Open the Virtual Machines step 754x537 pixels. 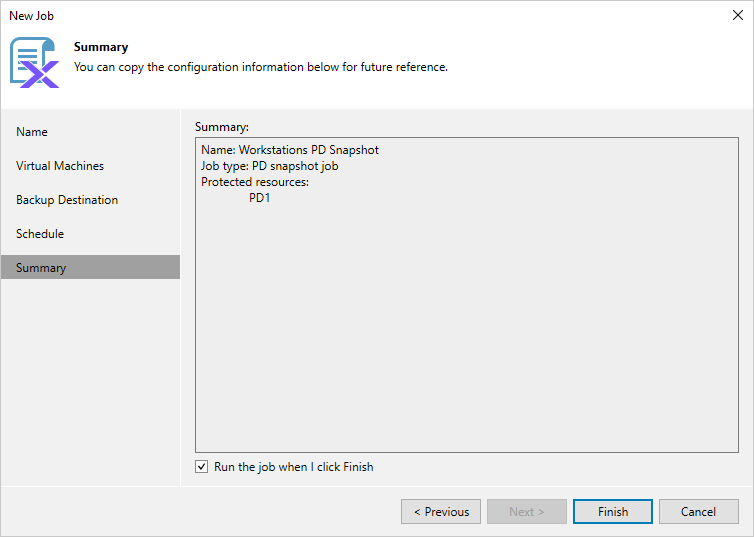click(60, 166)
